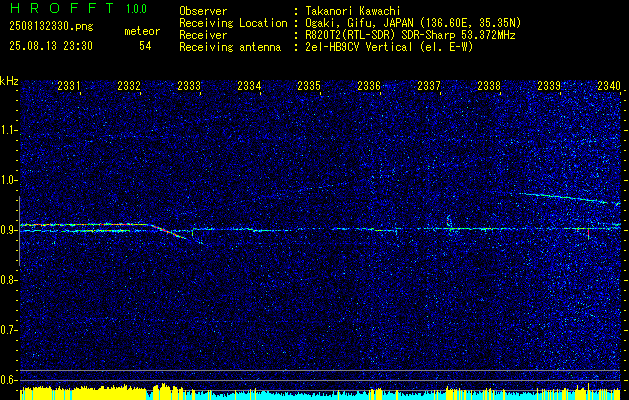The image size is (629, 400).
Task: Click the location Ogaki, Gifu, JAPAN text
Action: click(413, 23)
